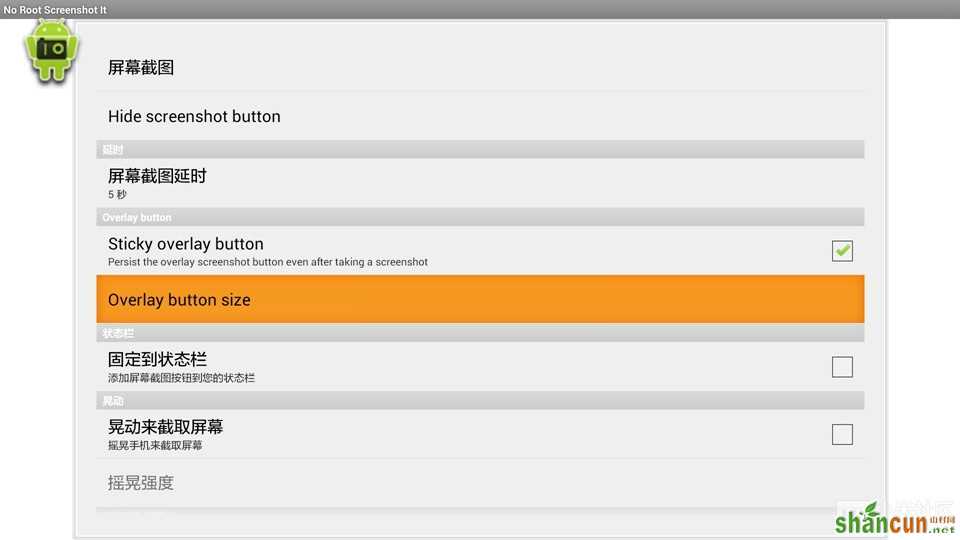The image size is (960, 540).
Task: Click the Sticky overlay button label
Action: [186, 244]
